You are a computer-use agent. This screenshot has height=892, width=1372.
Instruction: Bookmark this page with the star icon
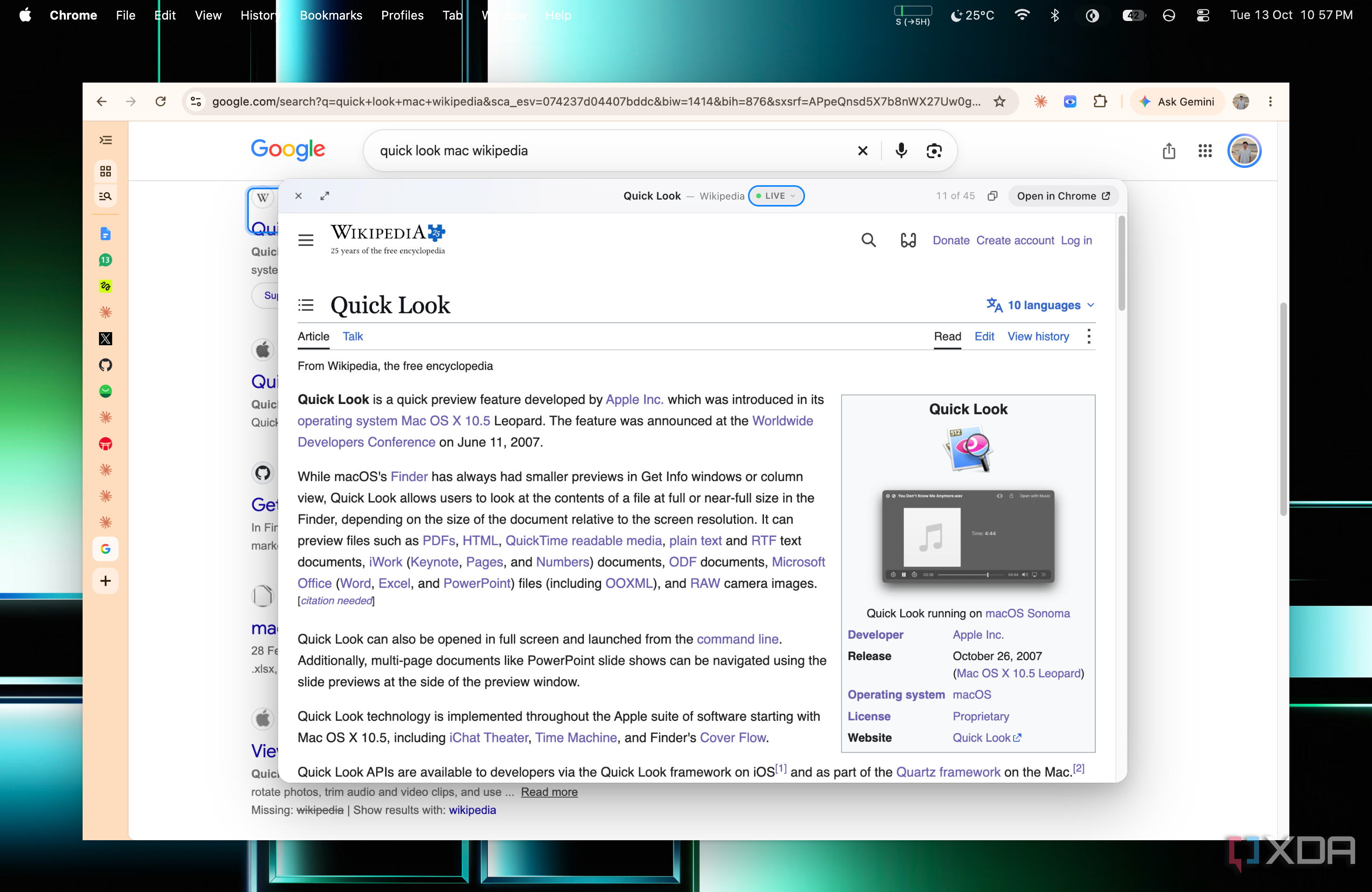coord(999,101)
